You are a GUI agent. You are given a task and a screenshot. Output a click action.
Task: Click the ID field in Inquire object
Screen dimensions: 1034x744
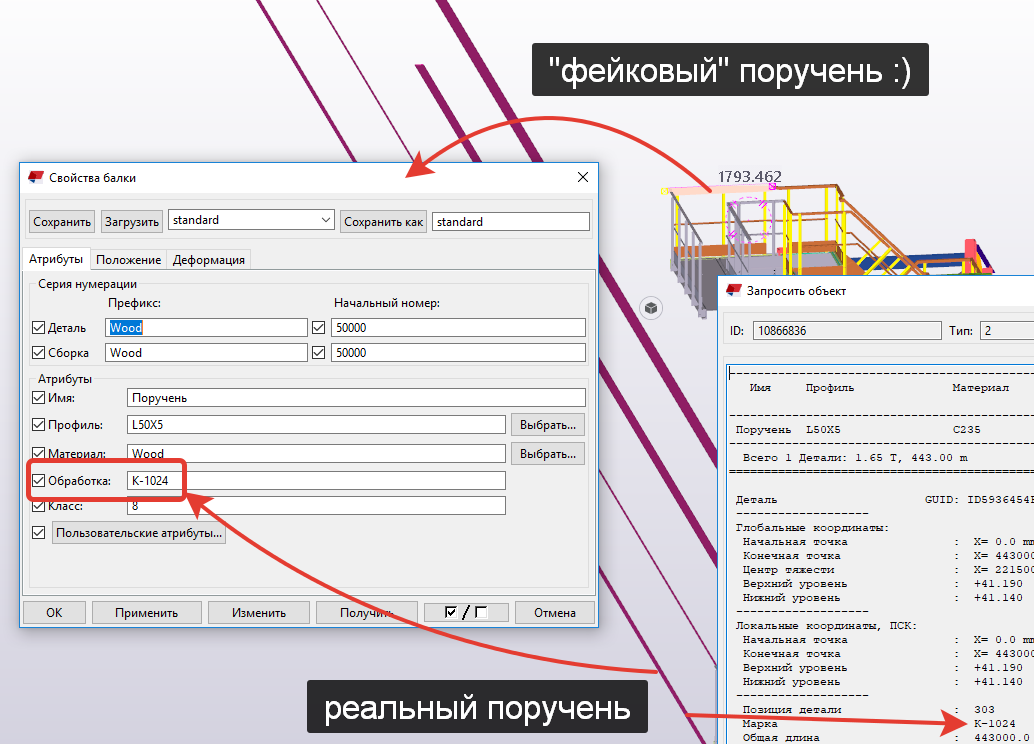(x=846, y=331)
